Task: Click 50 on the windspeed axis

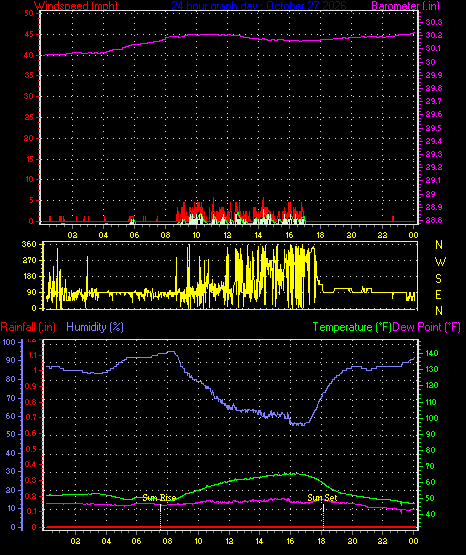Action: [x=29, y=13]
